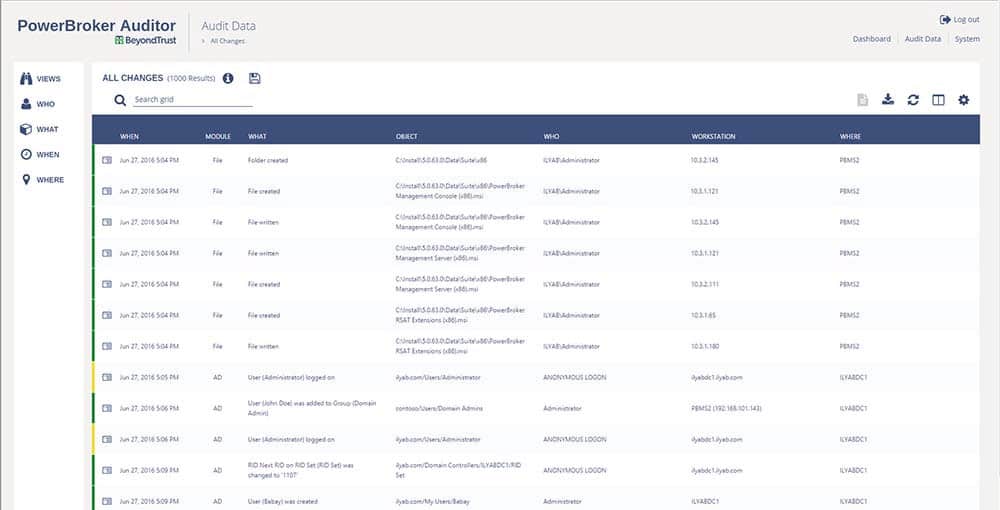Select User (Babay) was created cell
The image size is (1000, 510).
283,502
